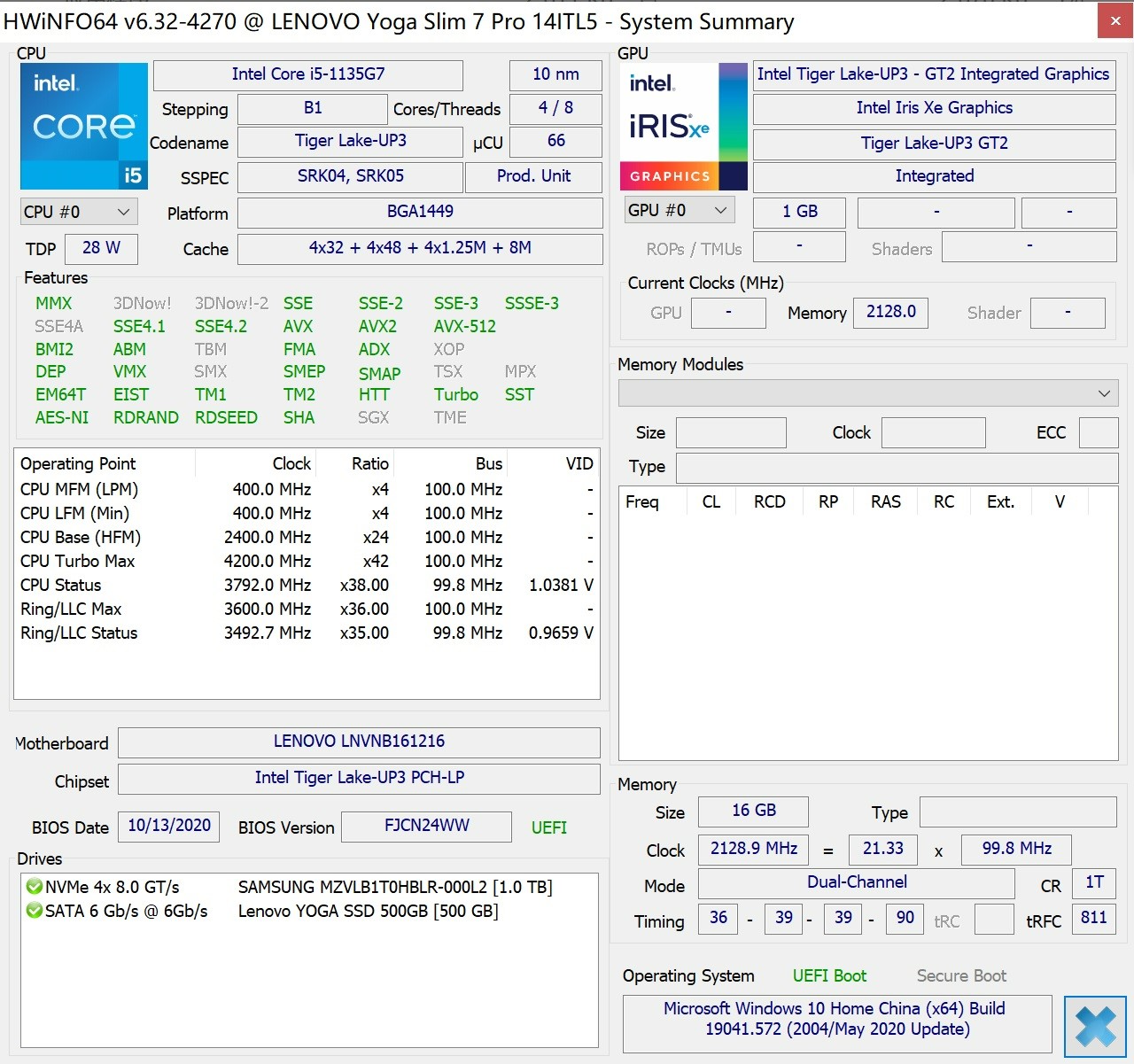Click the Intel Core i5 logo
The height and width of the screenshot is (1064, 1134).
point(84,126)
